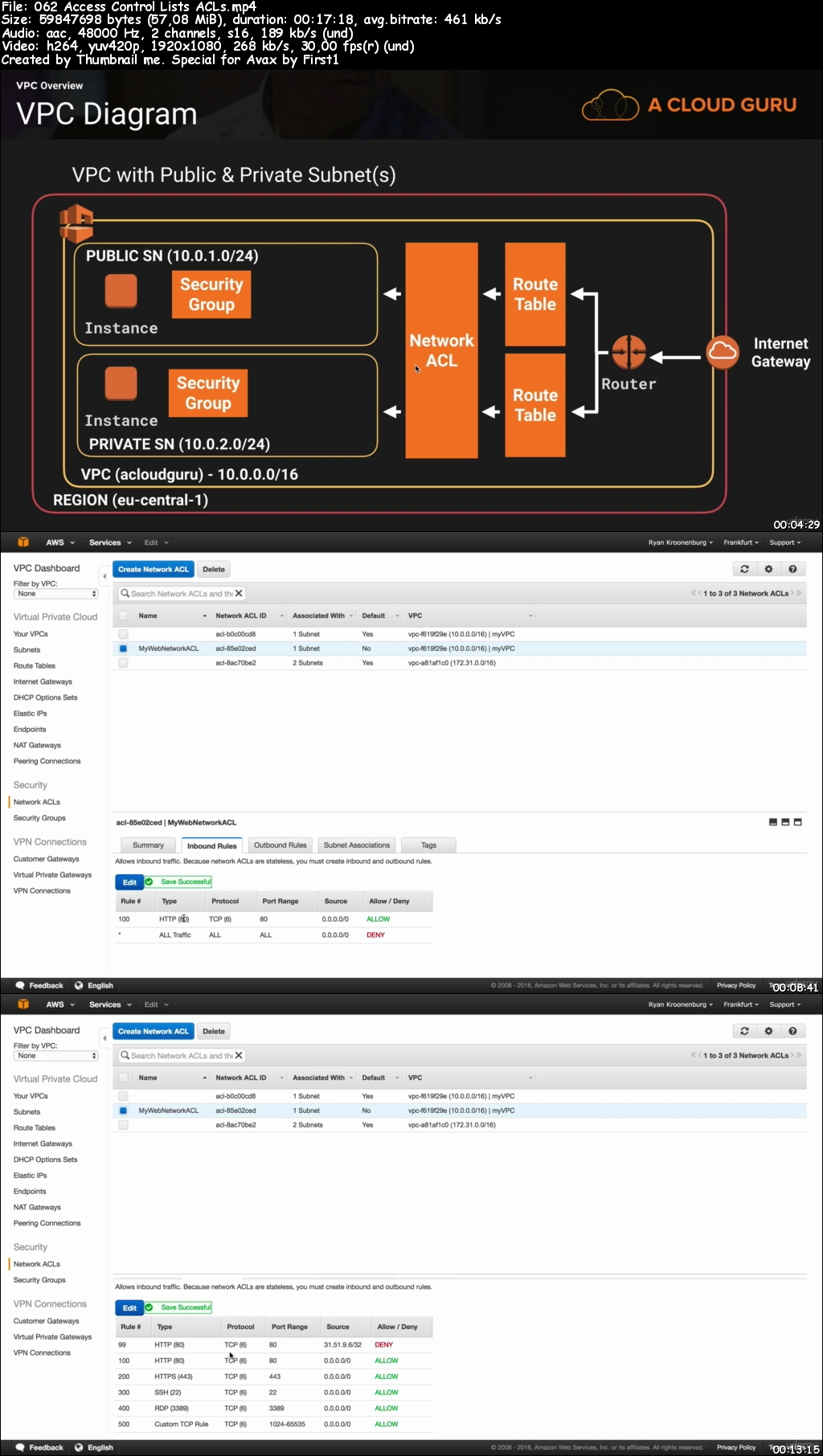Open Filter by VPC dropdown in 08:41 frame
This screenshot has width=823, height=1456.
(56, 594)
